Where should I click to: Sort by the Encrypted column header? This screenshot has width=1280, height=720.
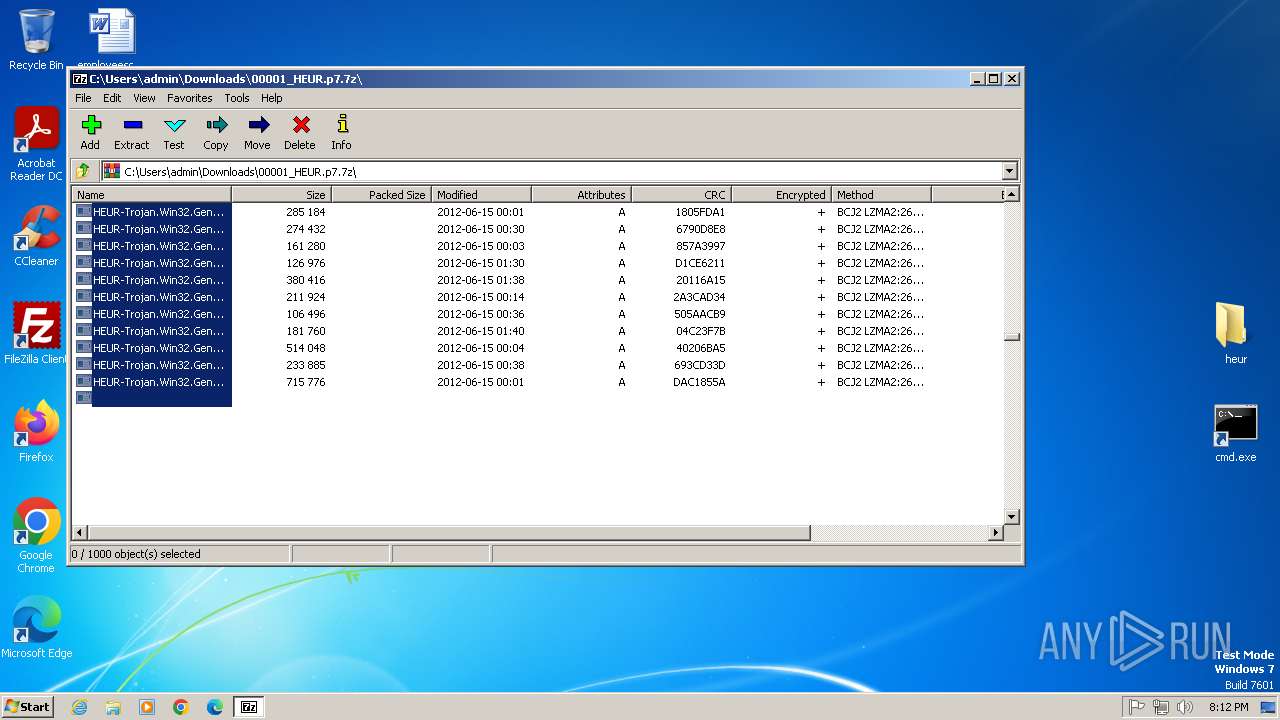pyautogui.click(x=781, y=195)
